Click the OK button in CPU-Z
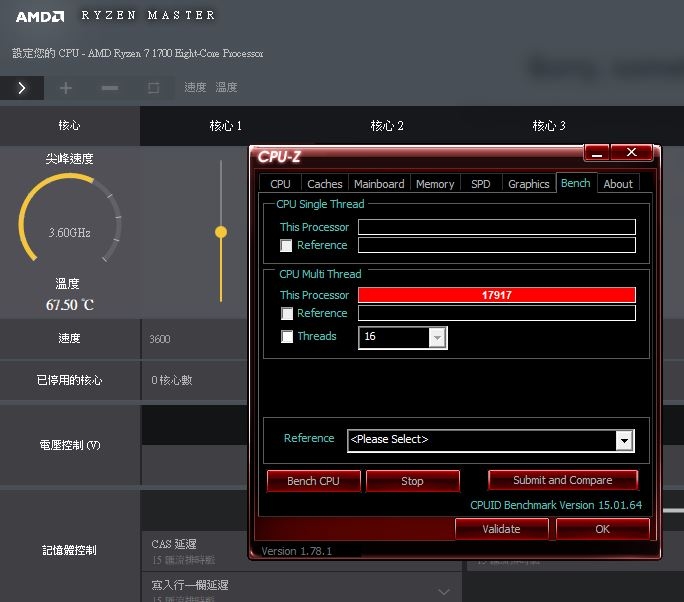Screen dimensions: 684x602 click(x=602, y=529)
